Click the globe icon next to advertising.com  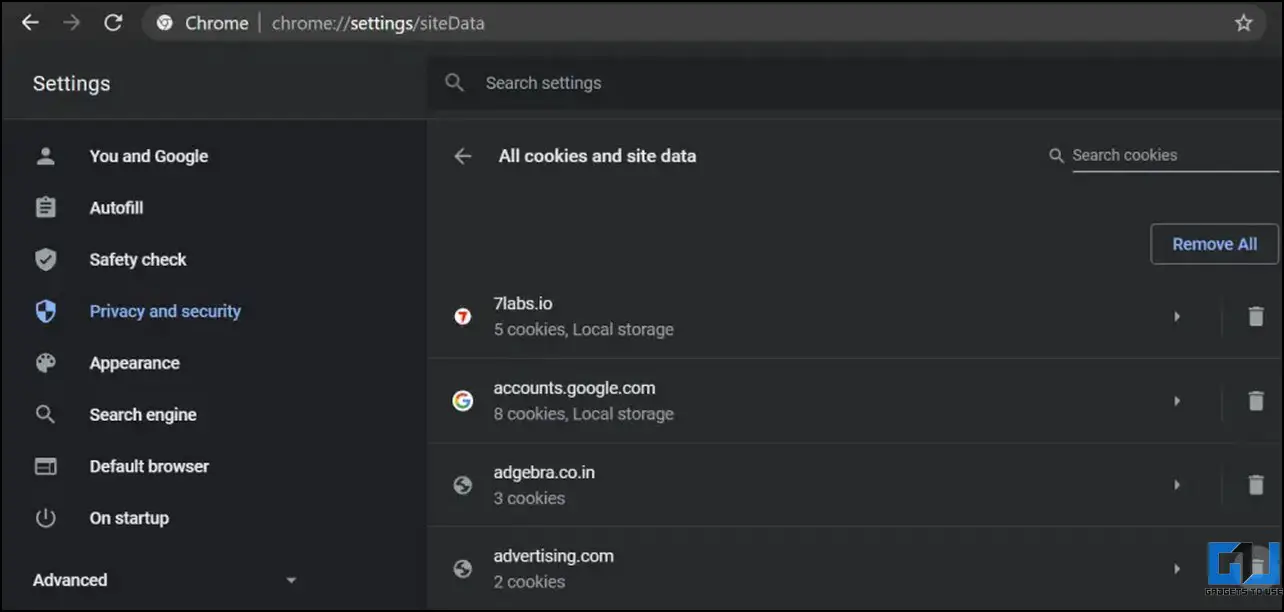[462, 569]
